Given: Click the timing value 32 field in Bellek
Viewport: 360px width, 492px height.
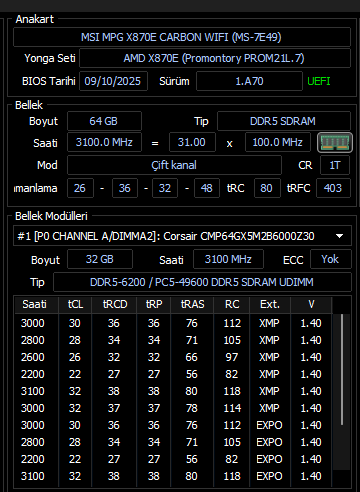Looking at the screenshot, I should [x=165, y=188].
